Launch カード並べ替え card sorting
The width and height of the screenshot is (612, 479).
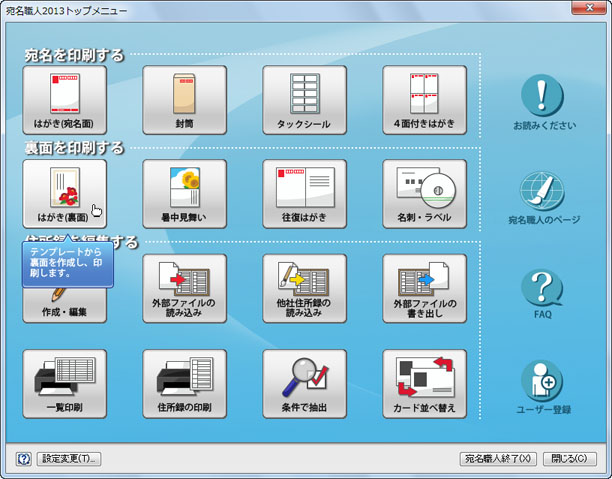pos(424,383)
